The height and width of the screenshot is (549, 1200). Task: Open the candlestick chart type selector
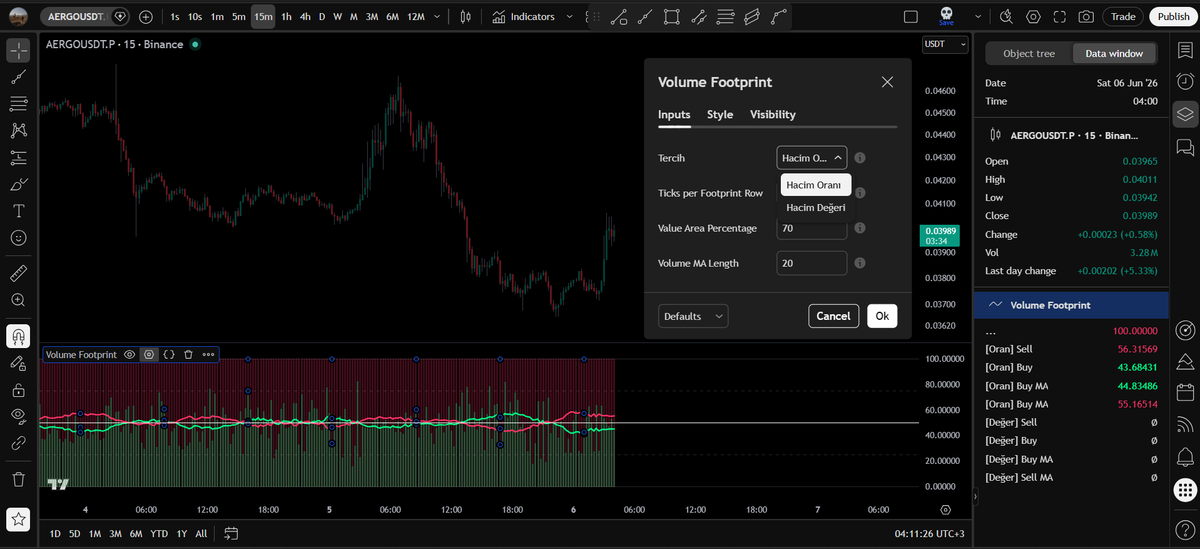click(x=466, y=17)
